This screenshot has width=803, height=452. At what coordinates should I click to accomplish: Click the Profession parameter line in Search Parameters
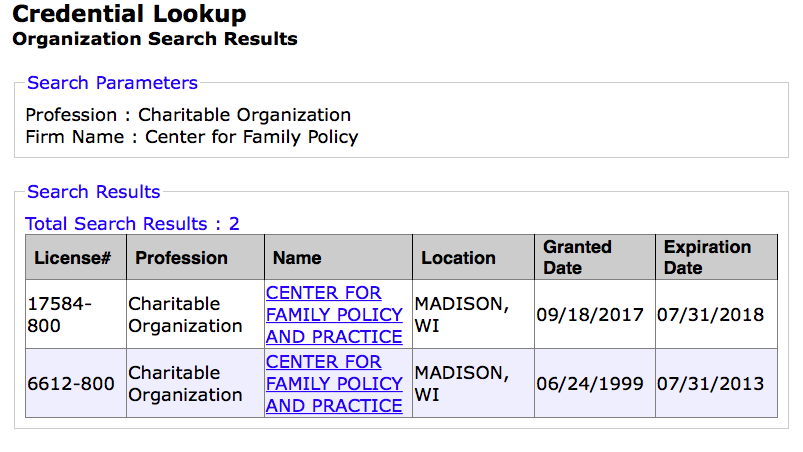pyautogui.click(x=188, y=115)
